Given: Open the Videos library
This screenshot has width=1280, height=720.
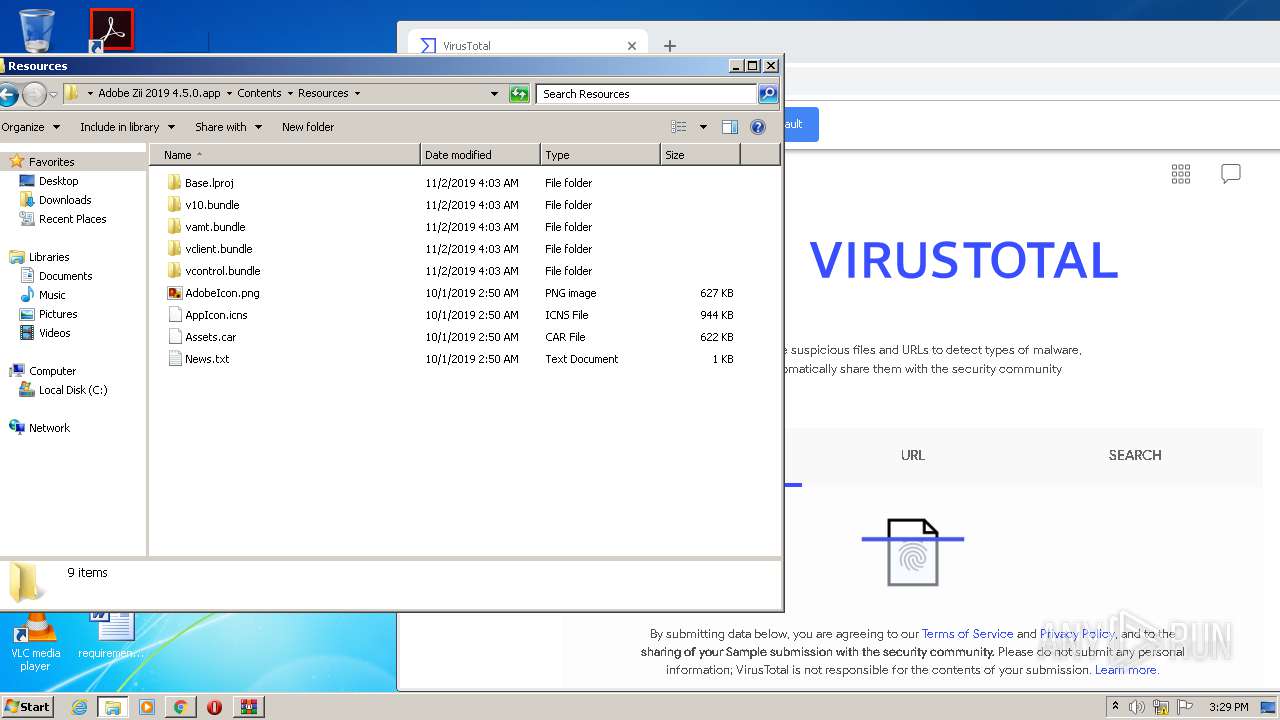Looking at the screenshot, I should click(54, 333).
